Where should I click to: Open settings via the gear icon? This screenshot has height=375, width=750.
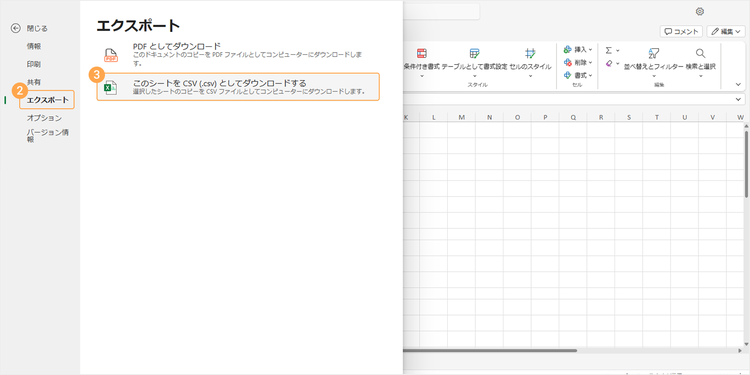pyautogui.click(x=700, y=11)
